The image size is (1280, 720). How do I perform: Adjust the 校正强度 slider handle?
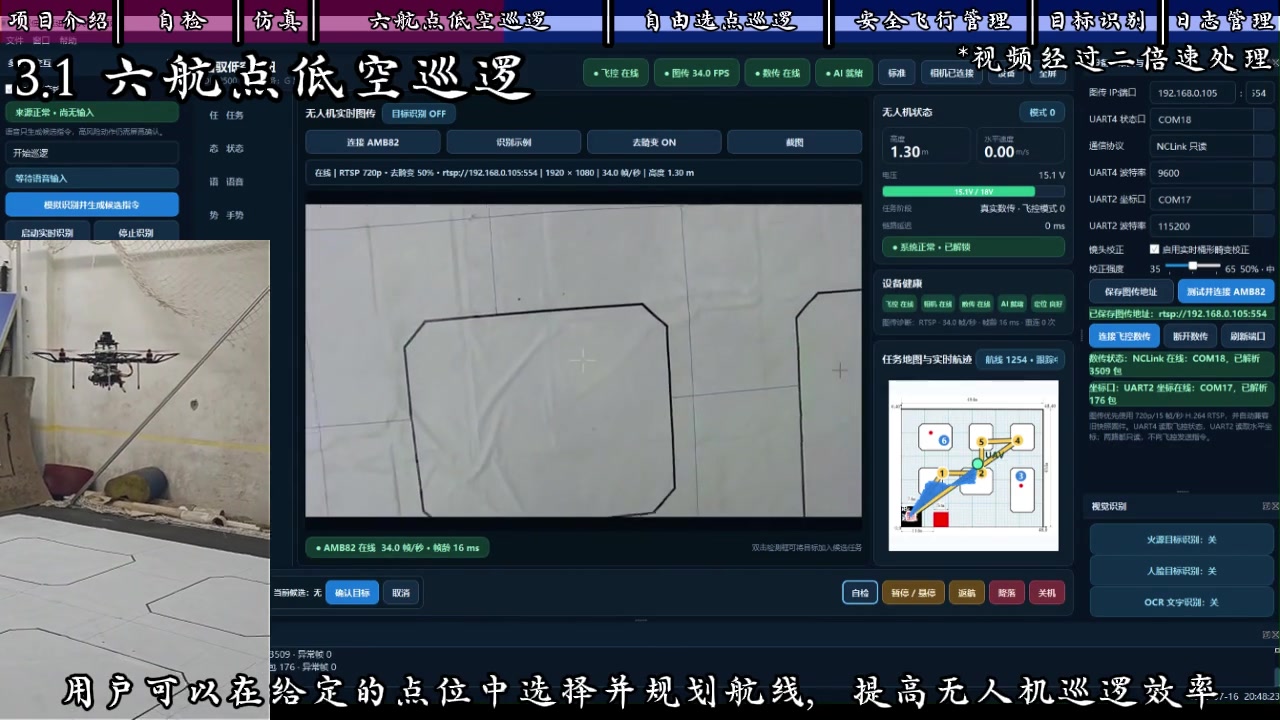[1193, 266]
